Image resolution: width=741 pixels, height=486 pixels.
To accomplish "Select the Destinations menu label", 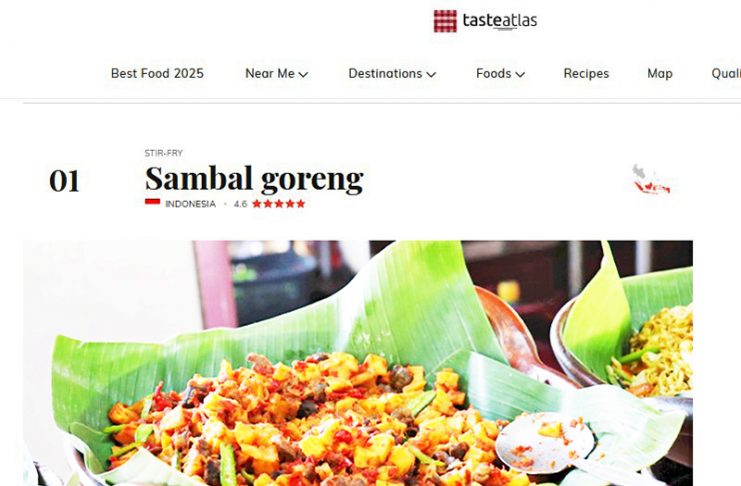I will (x=385, y=74).
